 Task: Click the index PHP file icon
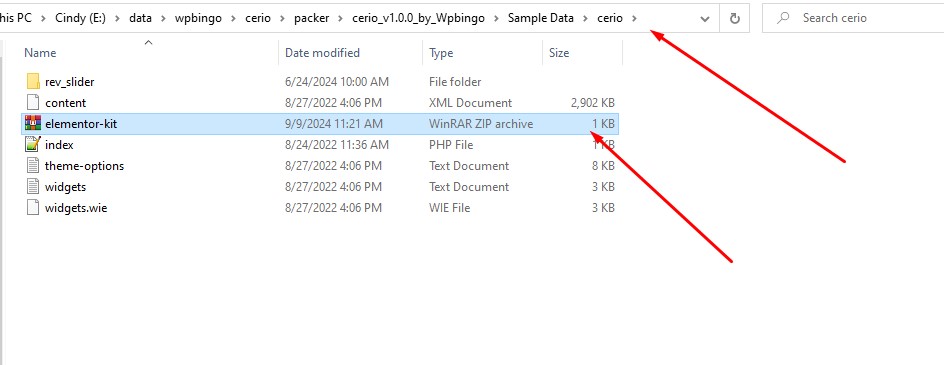pos(33,145)
